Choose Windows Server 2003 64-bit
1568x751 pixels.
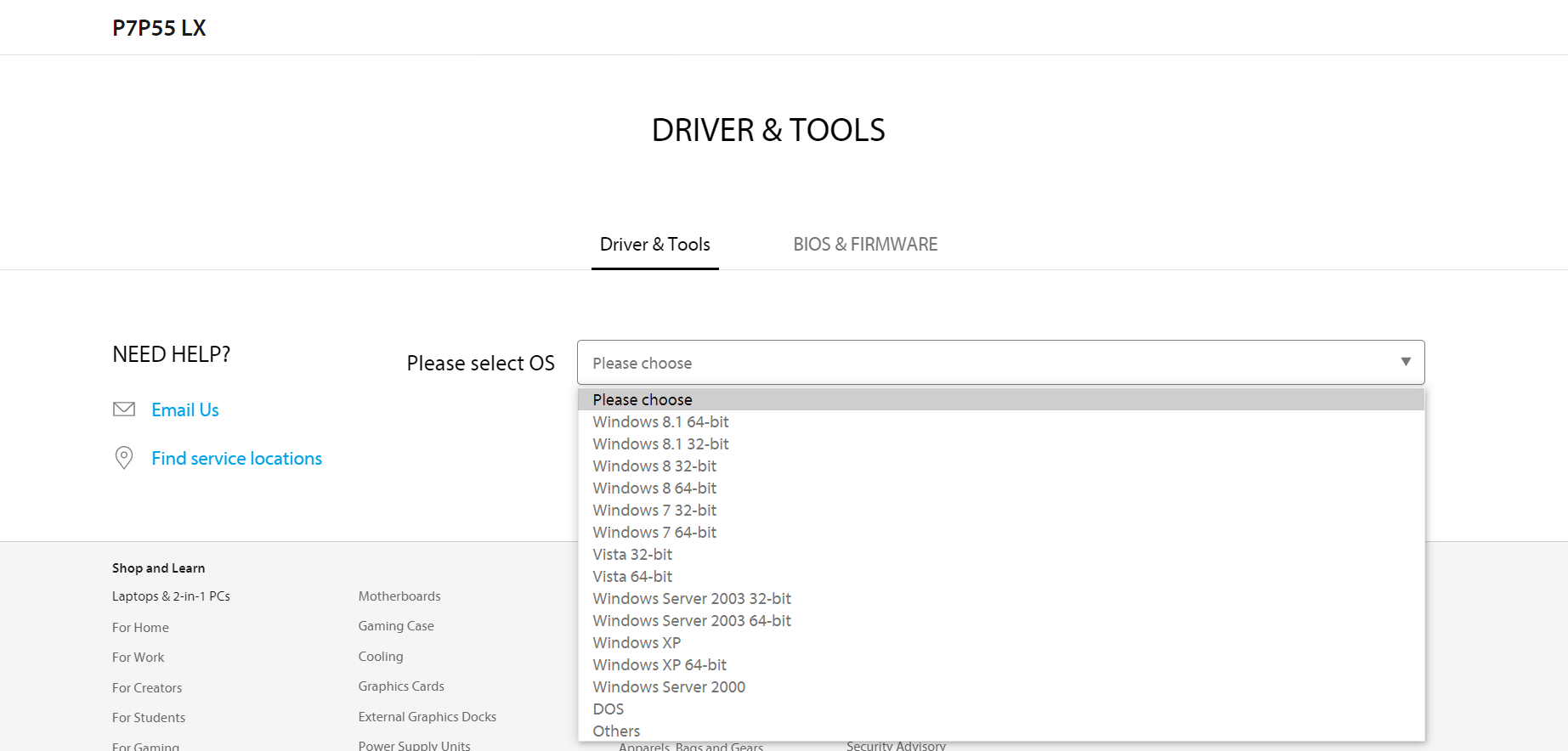pos(1001,620)
